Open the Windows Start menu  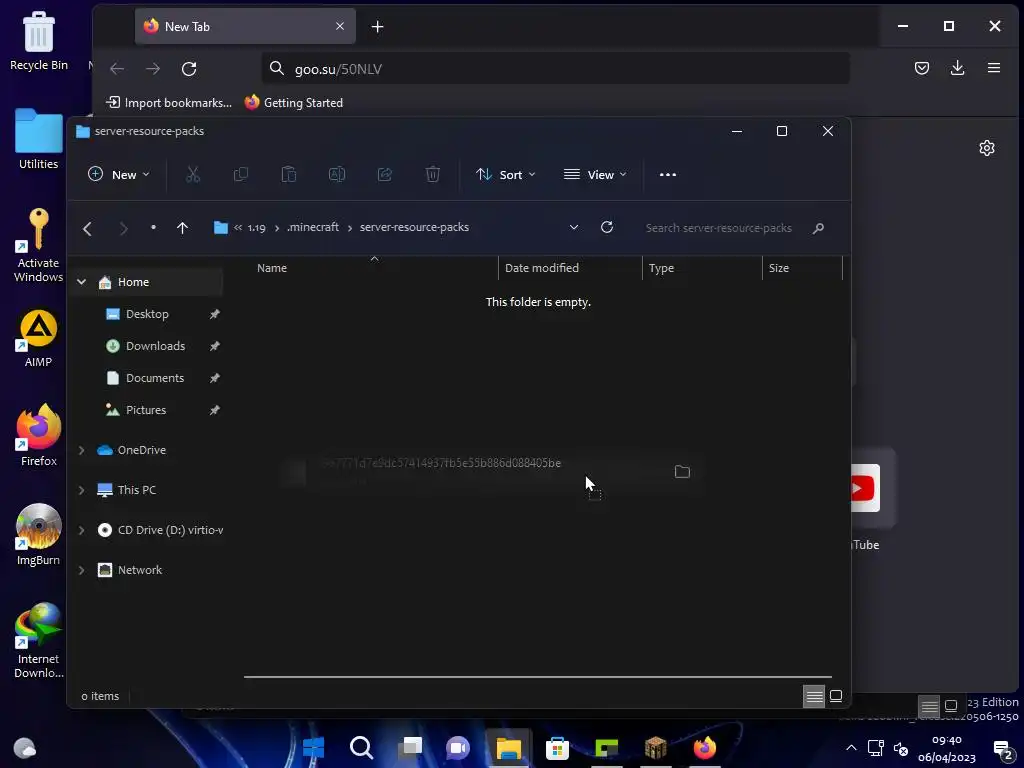click(x=313, y=748)
